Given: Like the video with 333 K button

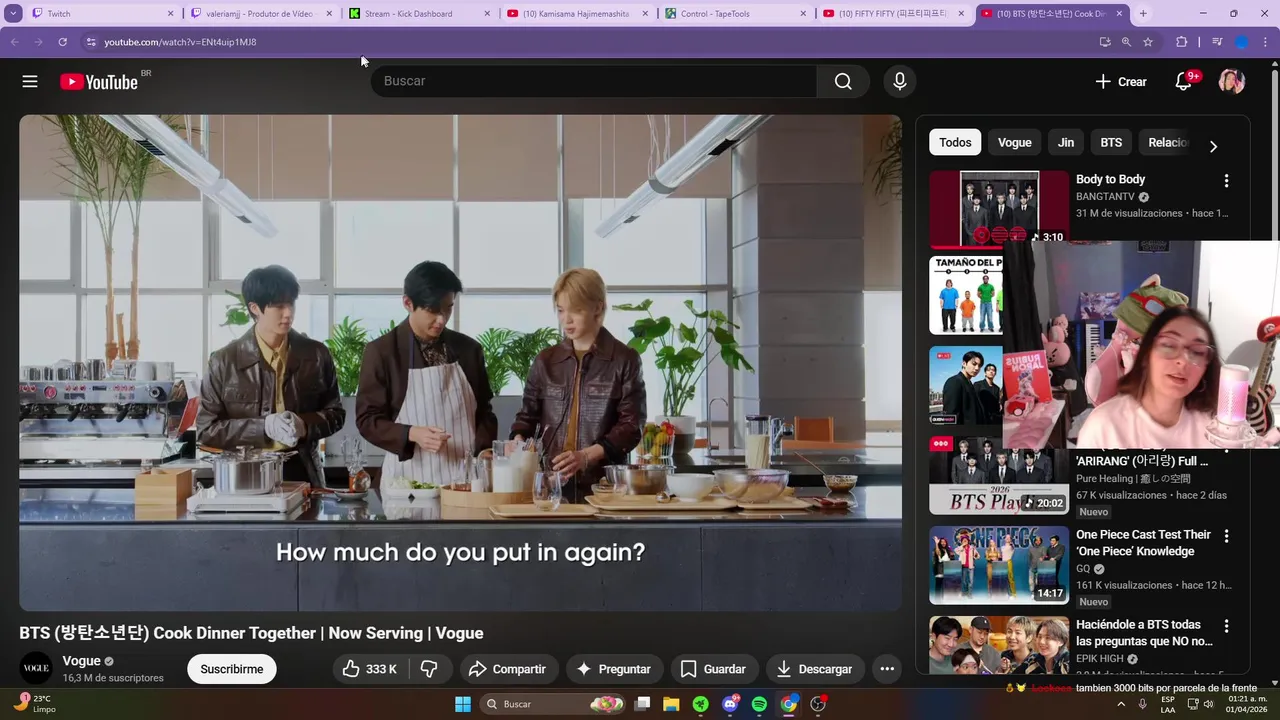Looking at the screenshot, I should click(369, 669).
